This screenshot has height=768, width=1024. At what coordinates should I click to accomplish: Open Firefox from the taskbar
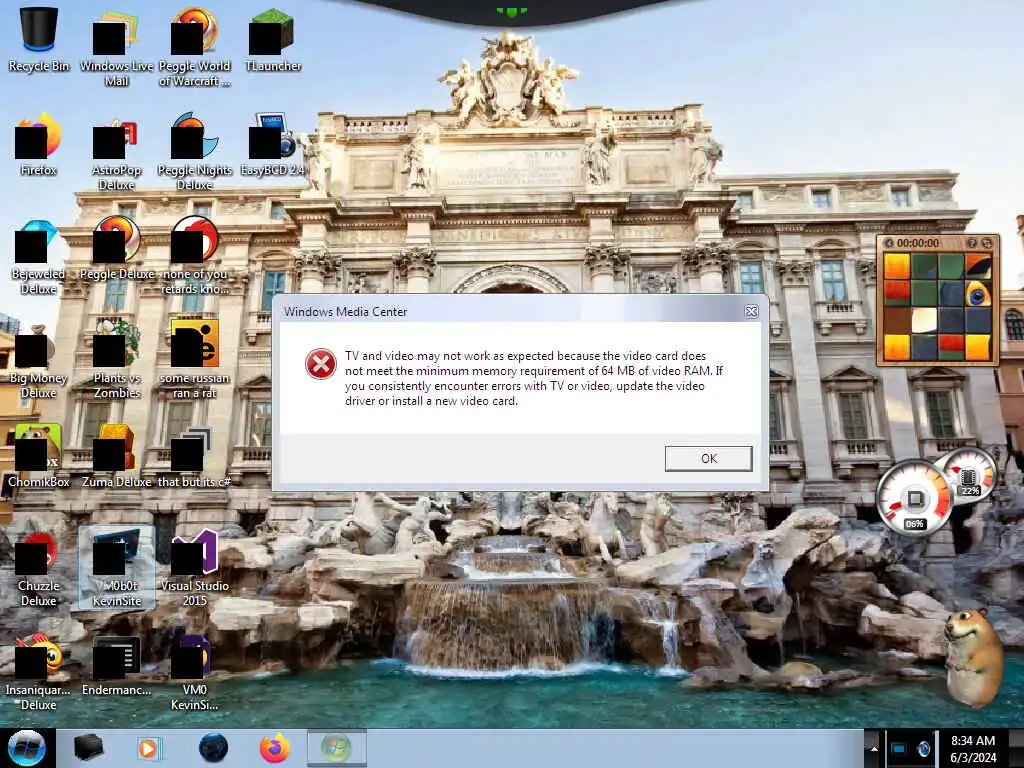point(275,748)
